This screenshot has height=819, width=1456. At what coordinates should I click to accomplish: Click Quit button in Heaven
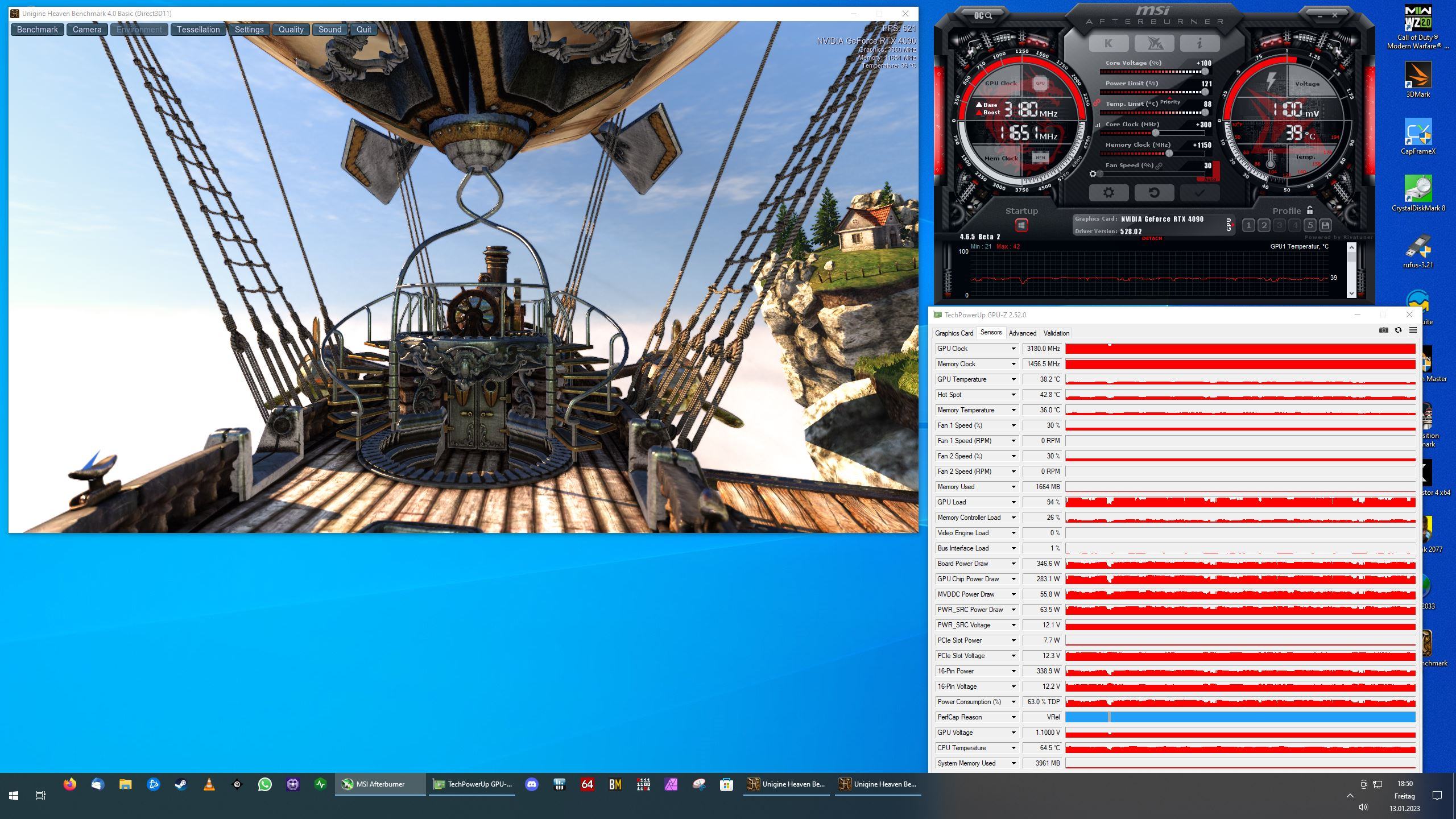tap(364, 30)
